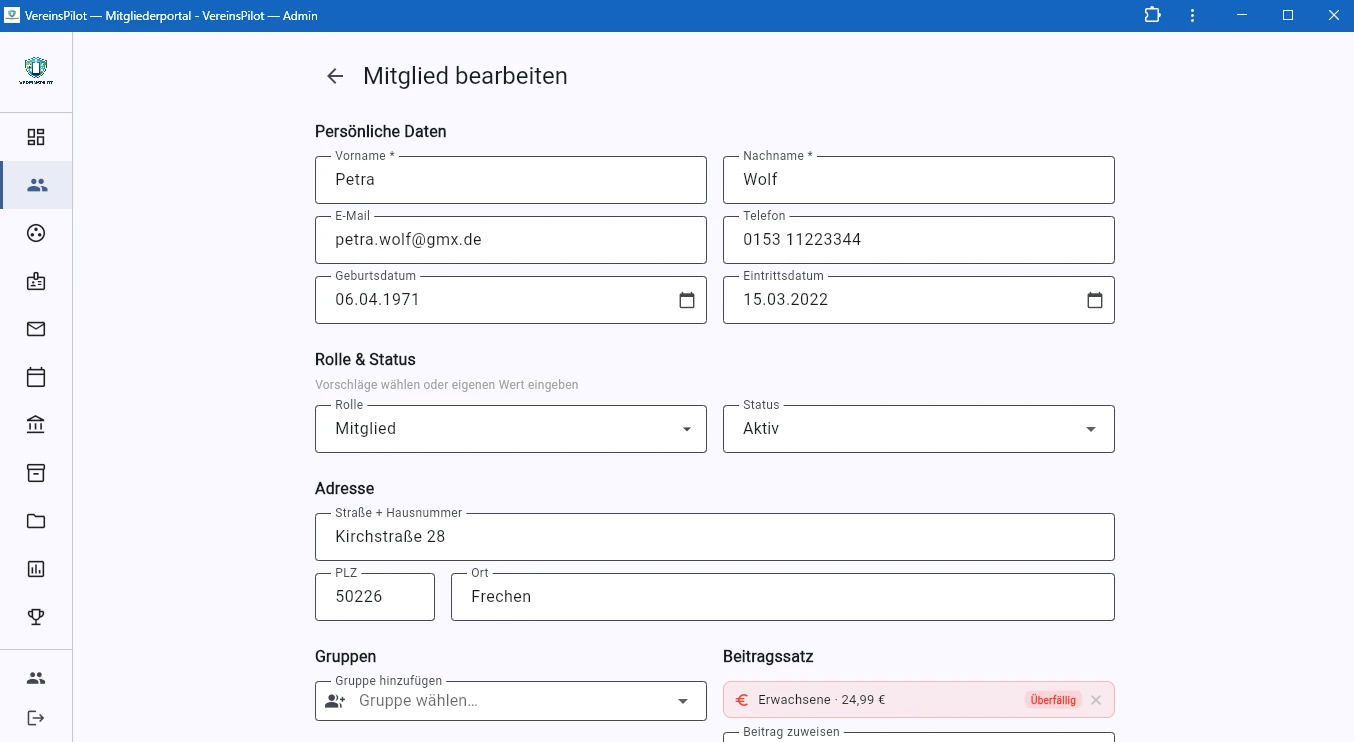Viewport: 1354px width, 742px height.
Task: Open the Extensions icon in the title bar
Action: pos(1152,16)
